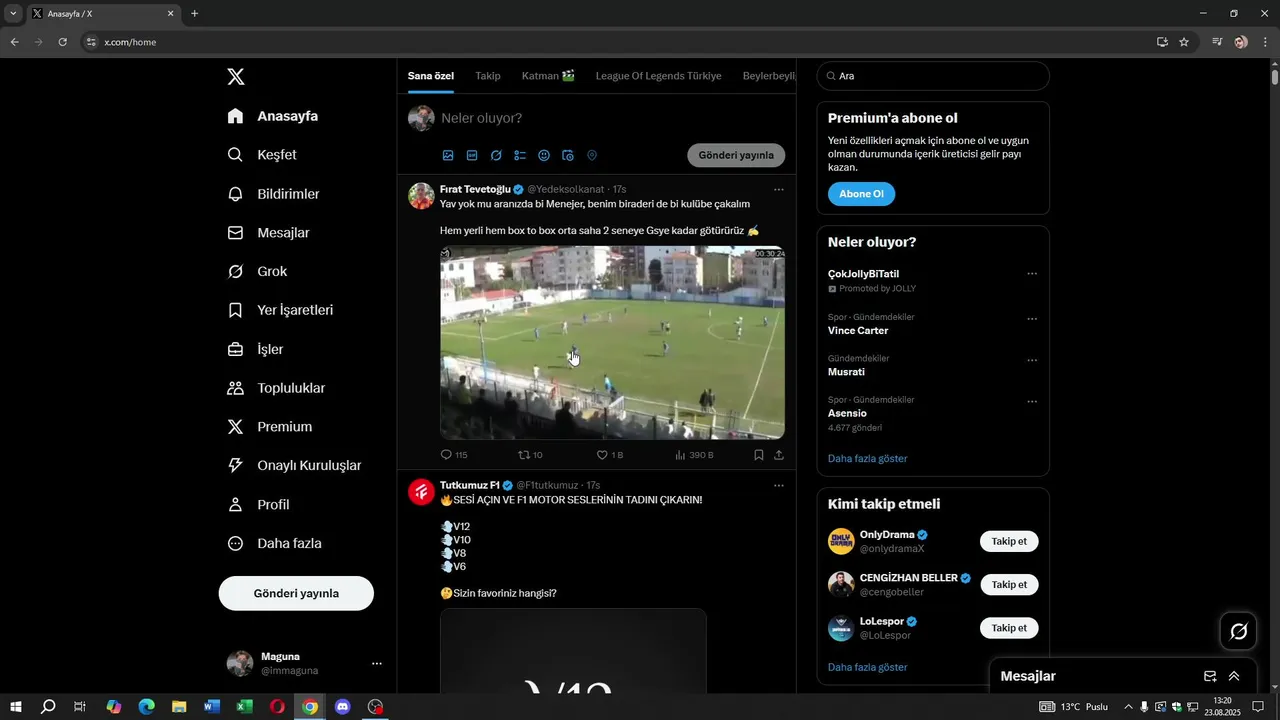The width and height of the screenshot is (1280, 720).
Task: Click Daha fazla göster under trends
Action: 868,459
